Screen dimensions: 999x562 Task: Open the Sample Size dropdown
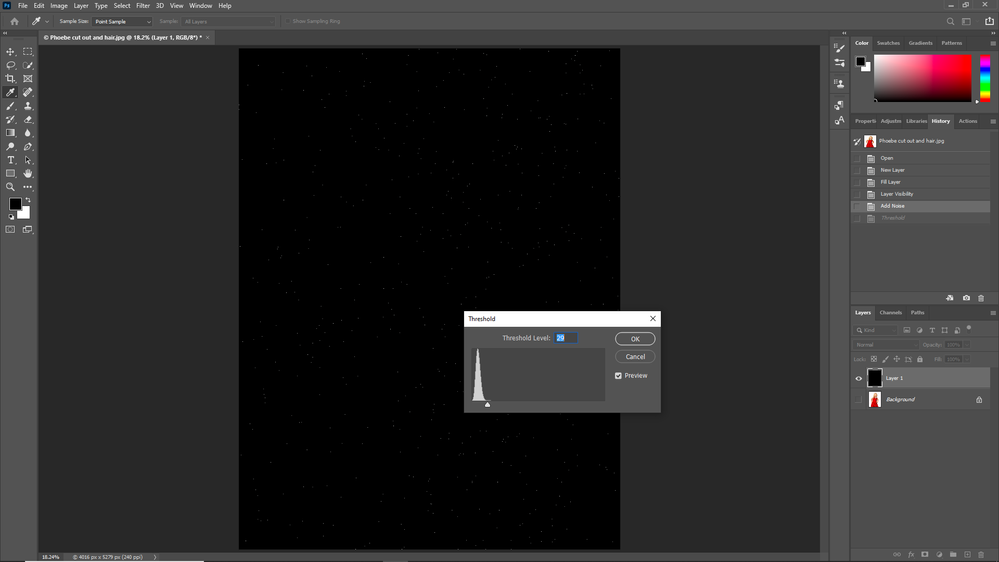click(122, 21)
